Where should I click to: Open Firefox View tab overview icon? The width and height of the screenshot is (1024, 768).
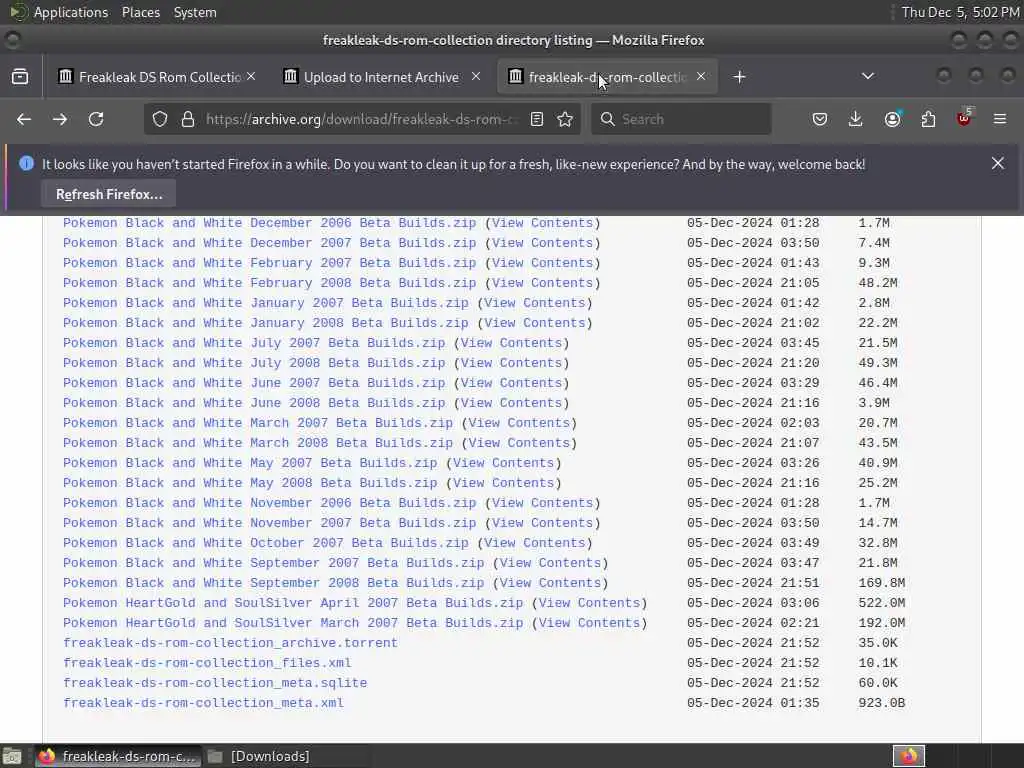point(20,77)
